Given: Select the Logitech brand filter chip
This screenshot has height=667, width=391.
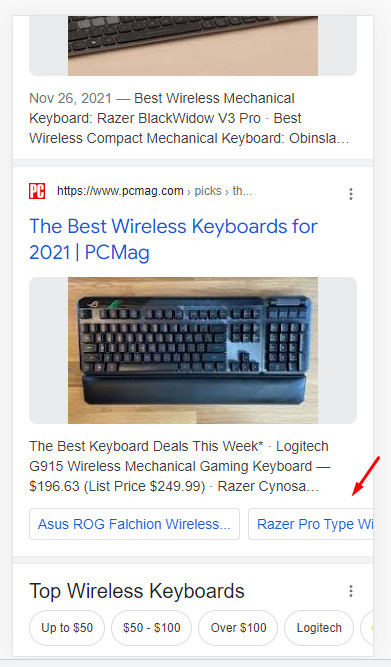Looking at the screenshot, I should [319, 628].
